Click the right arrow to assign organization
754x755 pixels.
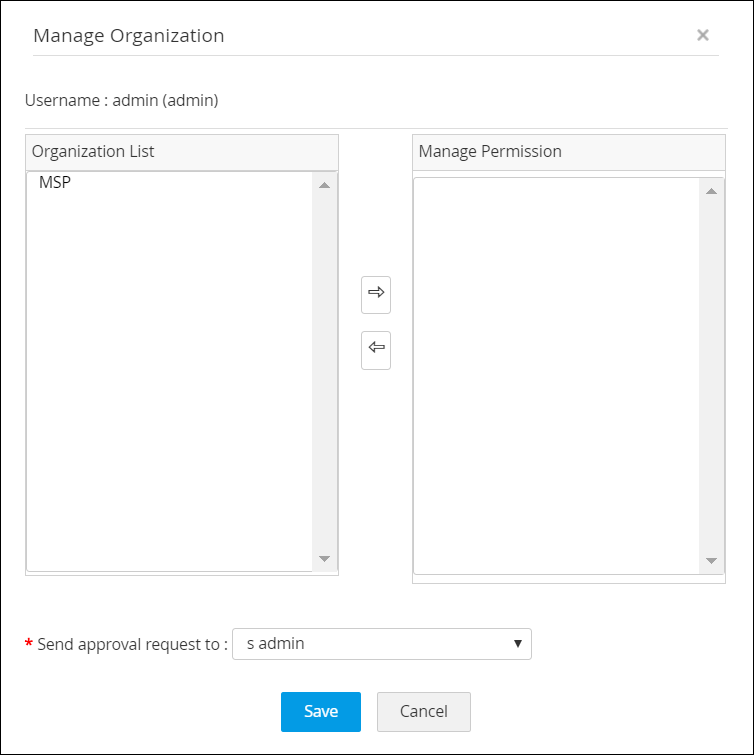(376, 294)
